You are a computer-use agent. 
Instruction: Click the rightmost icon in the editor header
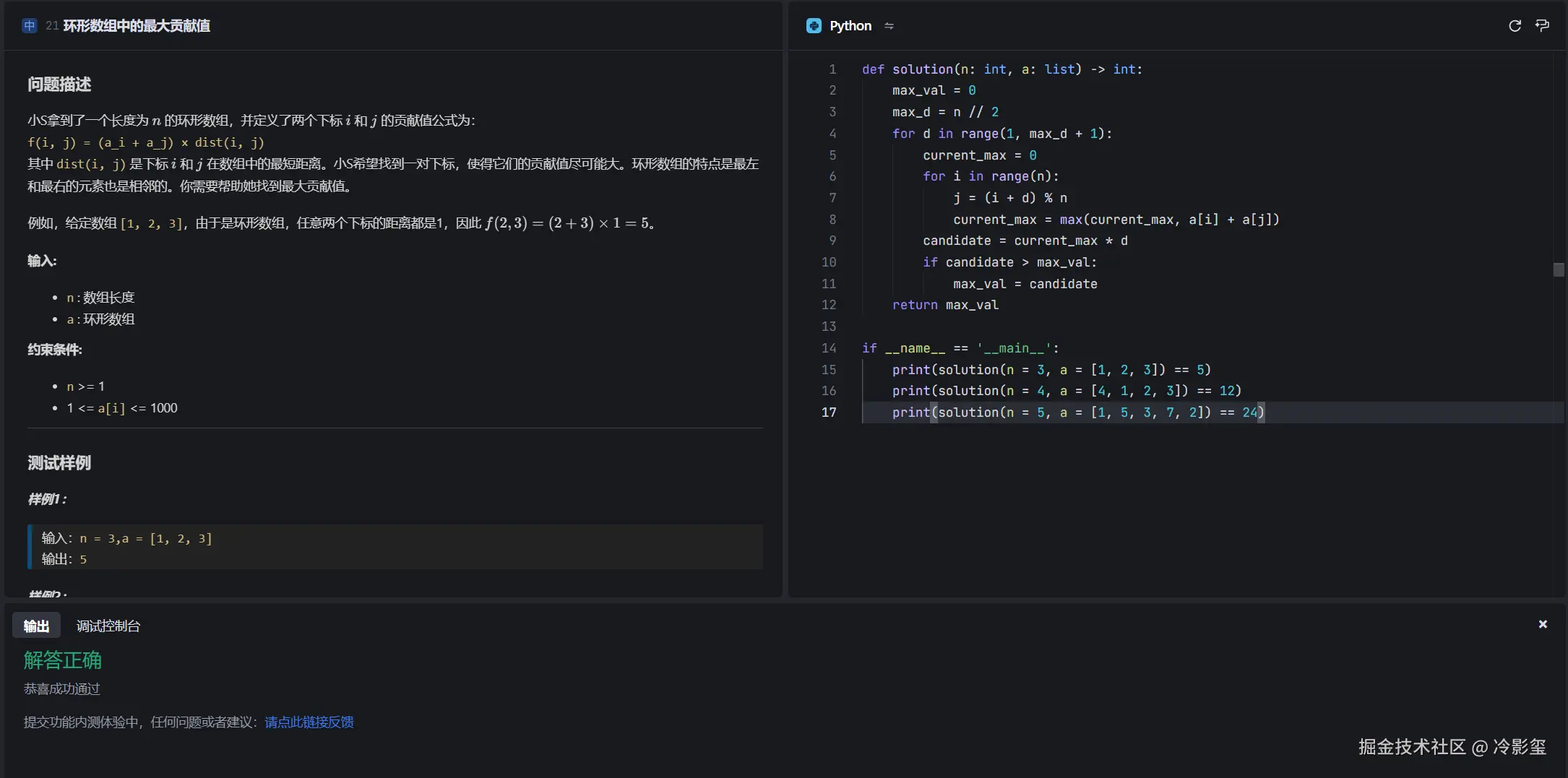1542,26
